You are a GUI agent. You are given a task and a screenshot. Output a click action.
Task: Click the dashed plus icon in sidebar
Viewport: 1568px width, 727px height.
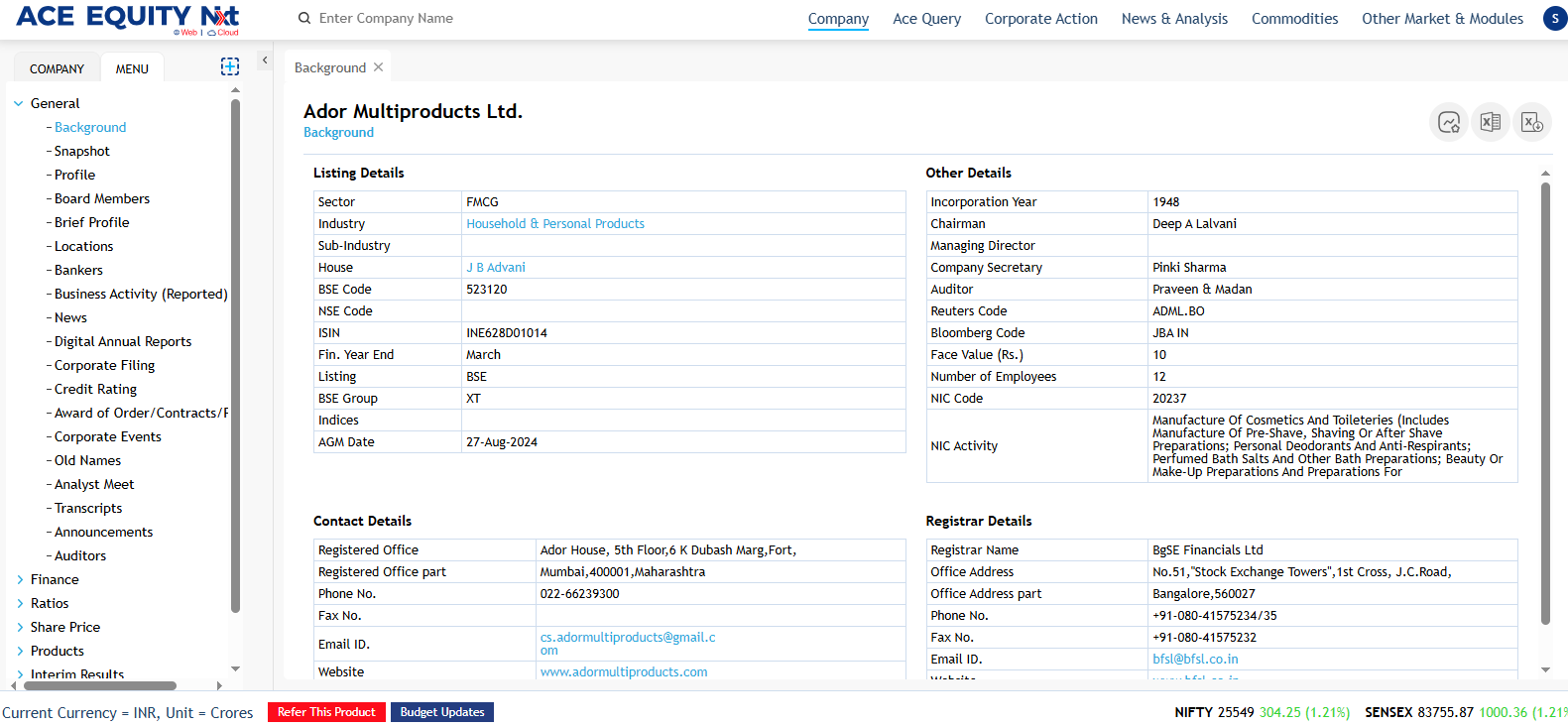(230, 66)
